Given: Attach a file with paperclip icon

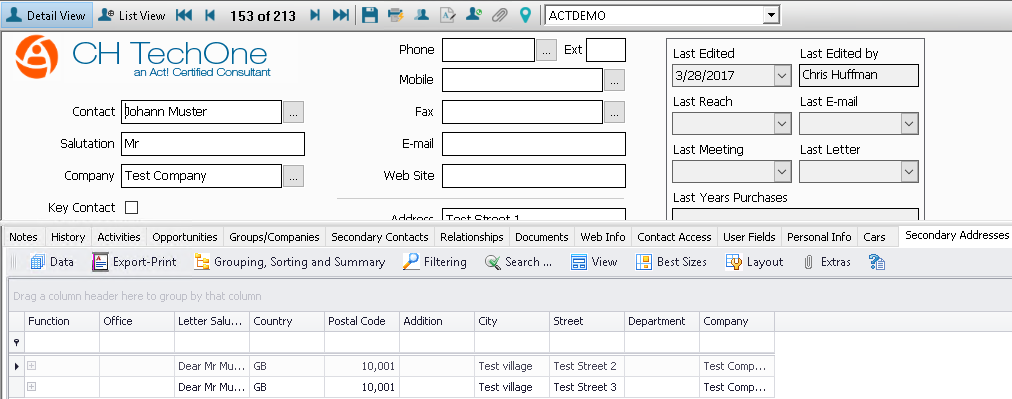Looking at the screenshot, I should point(500,15).
